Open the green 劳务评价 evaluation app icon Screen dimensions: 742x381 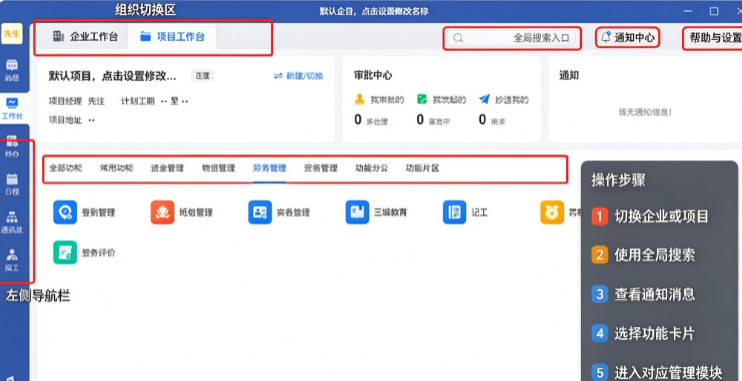(65, 252)
